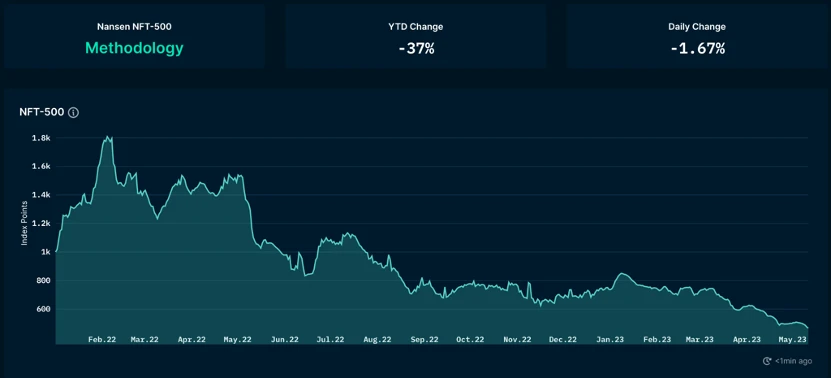The image size is (832, 378).
Task: Open the Methodology link
Action: pos(134,48)
